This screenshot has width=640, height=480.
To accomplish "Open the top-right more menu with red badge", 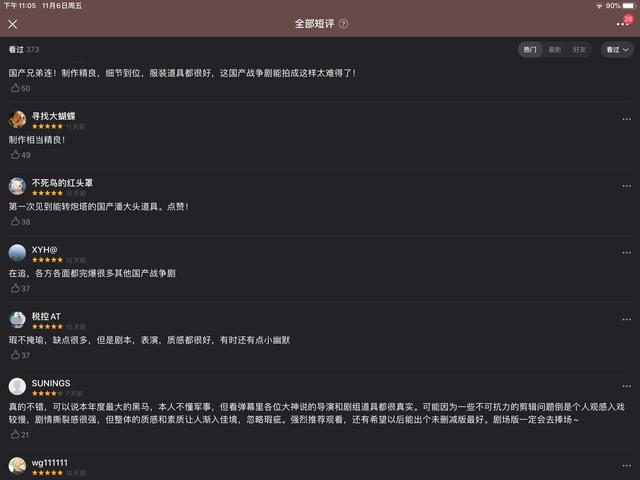I will 622,24.
